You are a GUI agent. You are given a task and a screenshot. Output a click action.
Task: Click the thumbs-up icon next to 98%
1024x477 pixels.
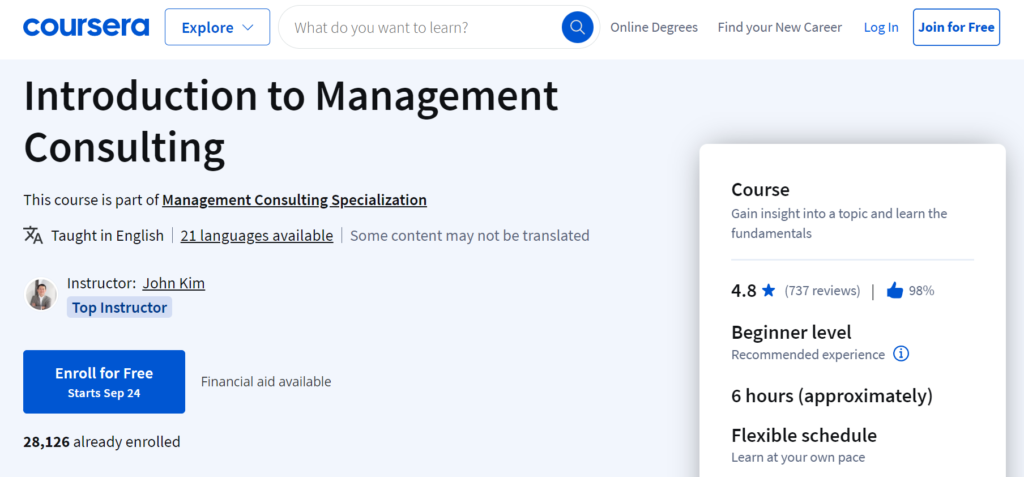[x=895, y=291]
